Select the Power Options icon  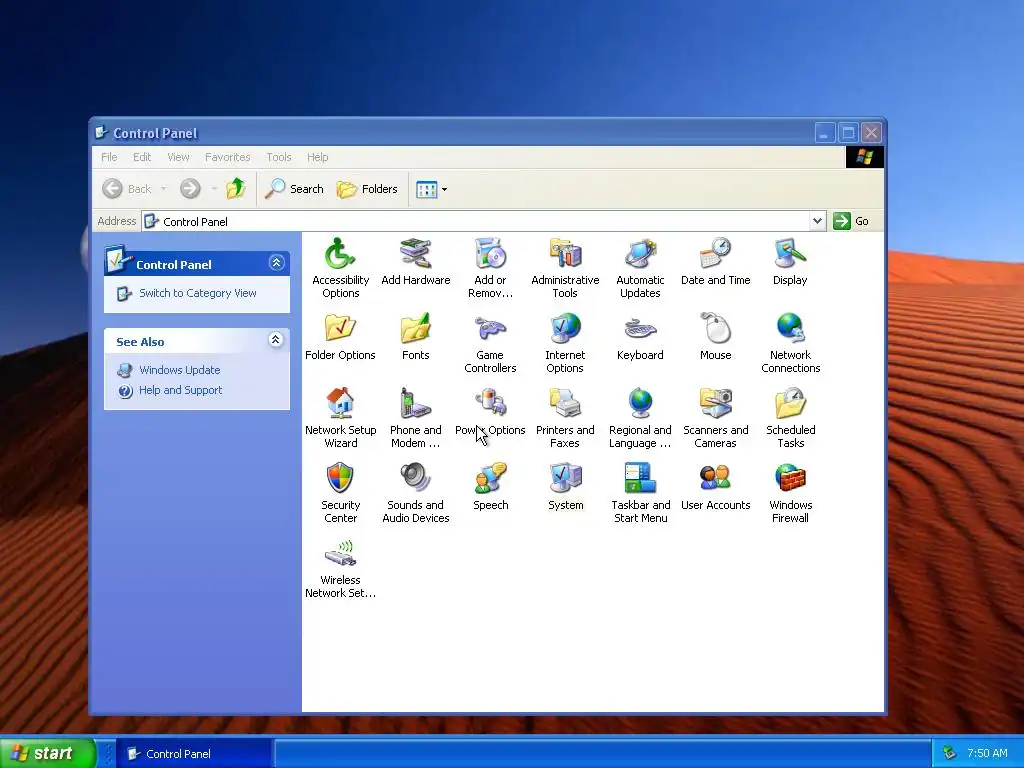pyautogui.click(x=490, y=404)
